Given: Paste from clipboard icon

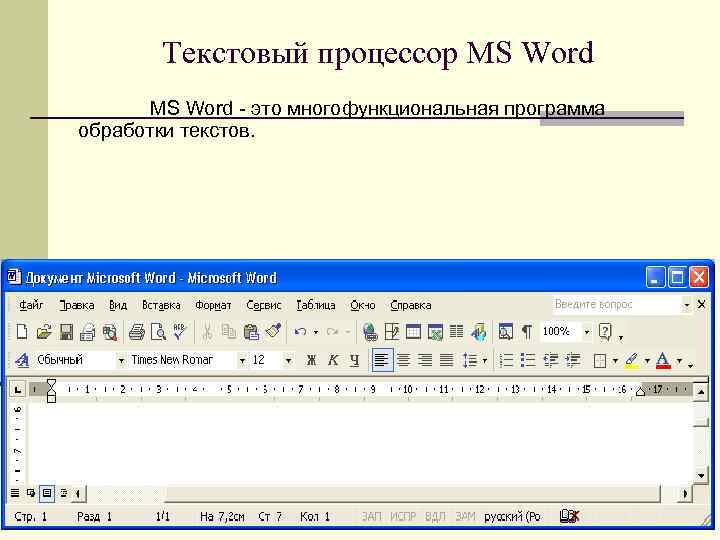Looking at the screenshot, I should (x=251, y=332).
